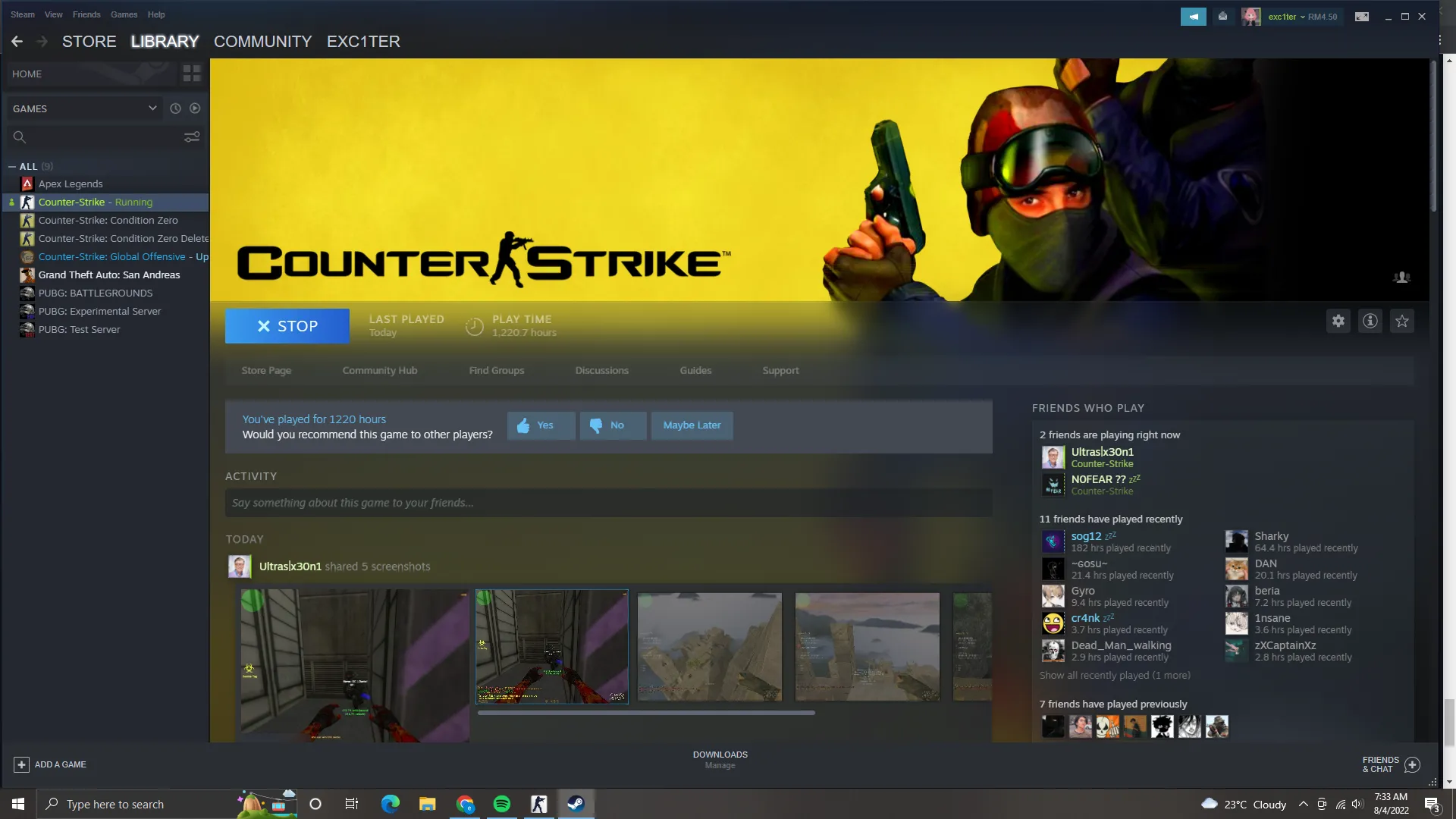
Task: Click the forward navigation arrow
Action: (x=42, y=42)
